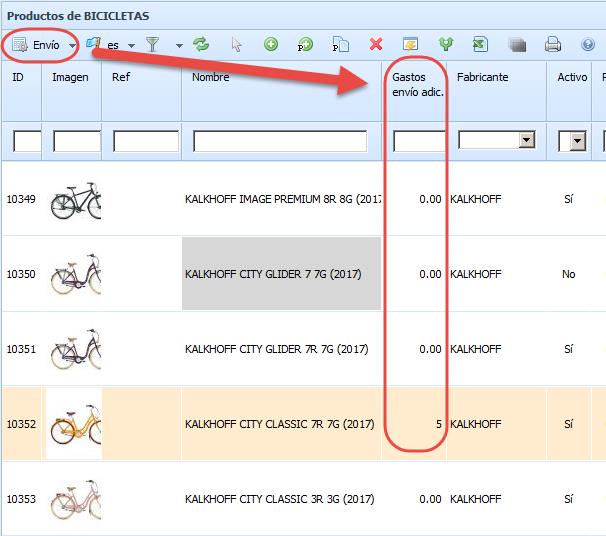Export grid with the Excel spreadsheet icon
606x536 pixels.
click(480, 44)
